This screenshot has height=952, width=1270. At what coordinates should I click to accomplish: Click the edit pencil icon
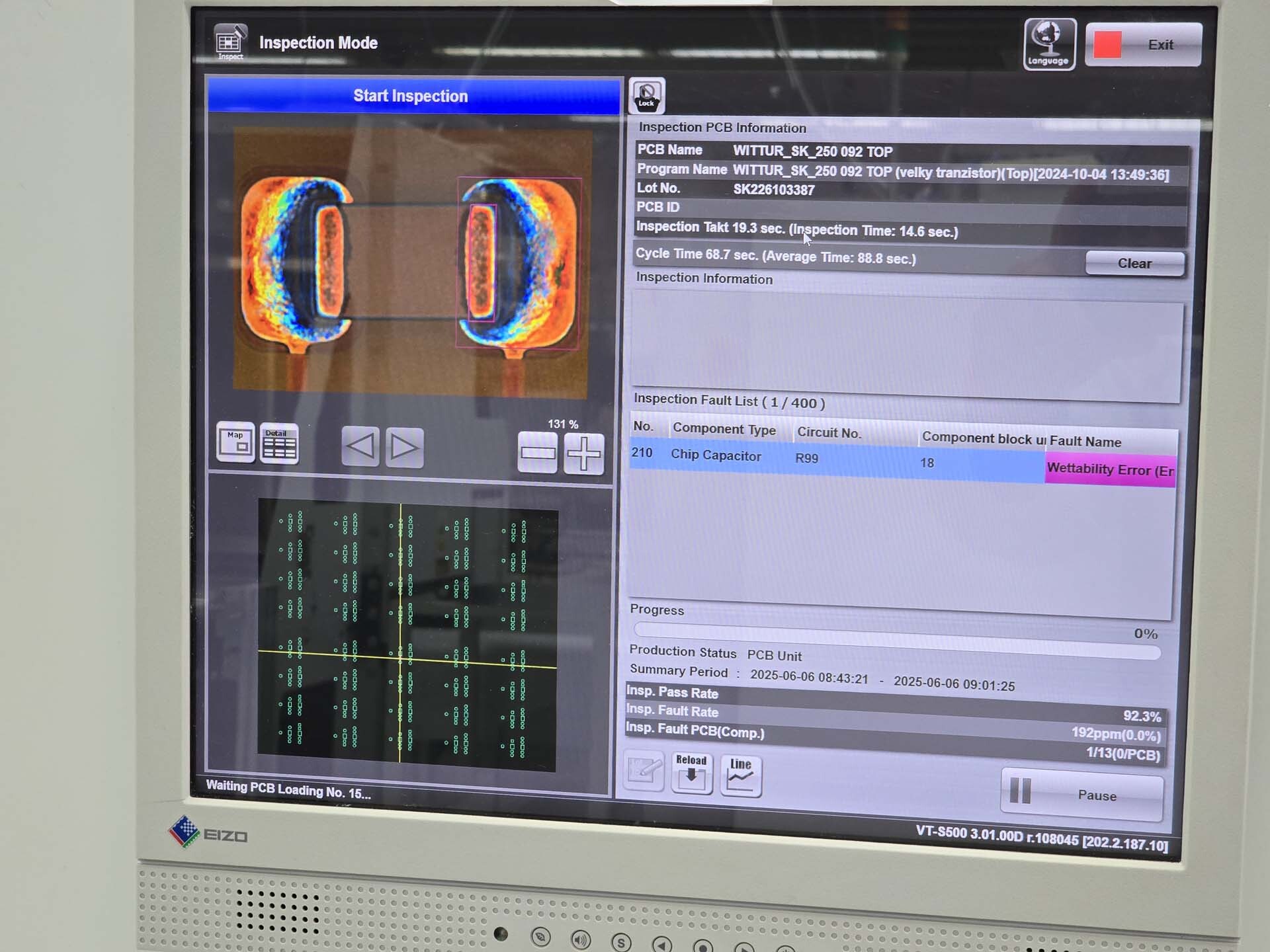click(644, 770)
